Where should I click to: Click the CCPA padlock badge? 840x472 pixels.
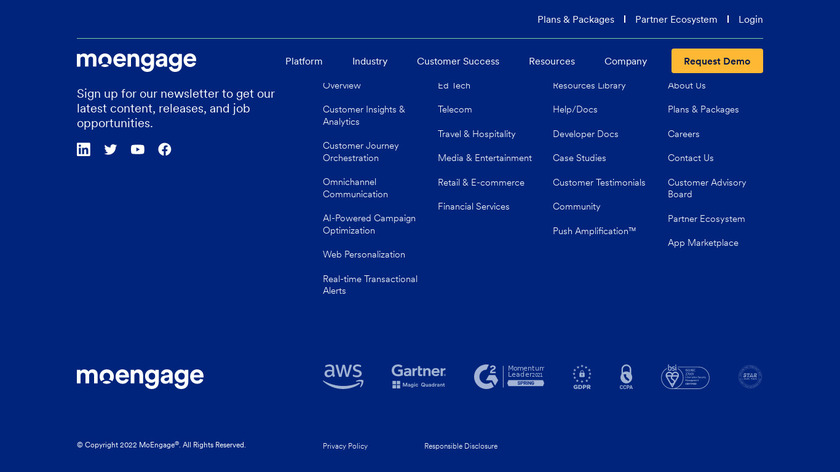[x=626, y=377]
